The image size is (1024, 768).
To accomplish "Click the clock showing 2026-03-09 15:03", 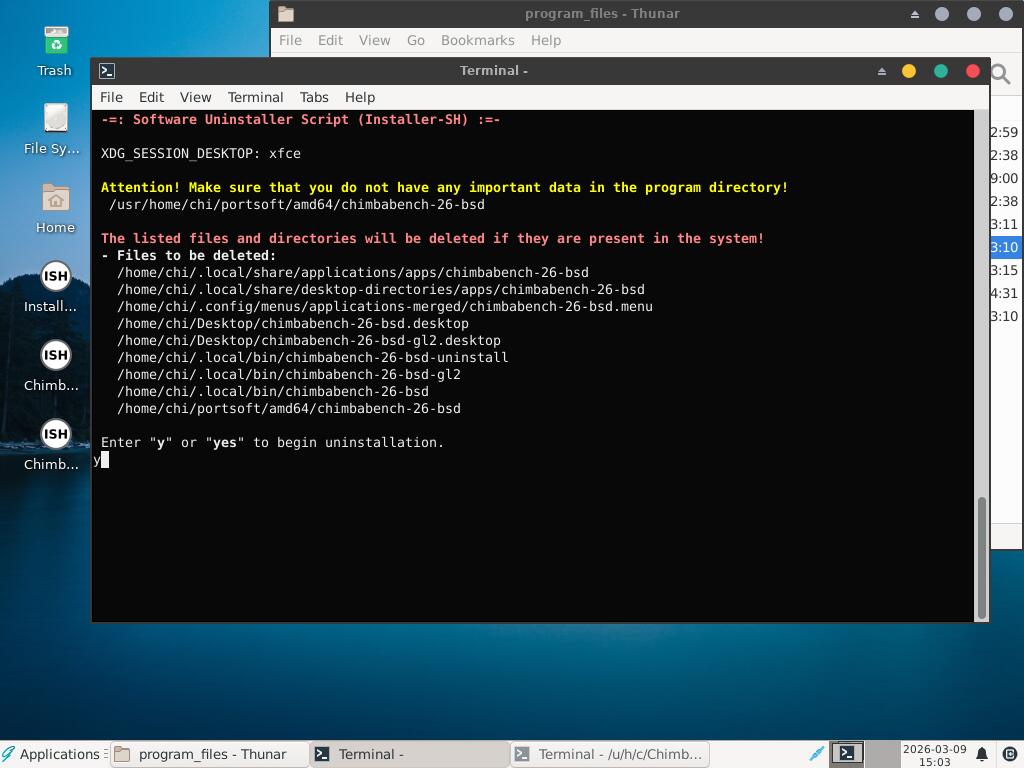I will [934, 755].
